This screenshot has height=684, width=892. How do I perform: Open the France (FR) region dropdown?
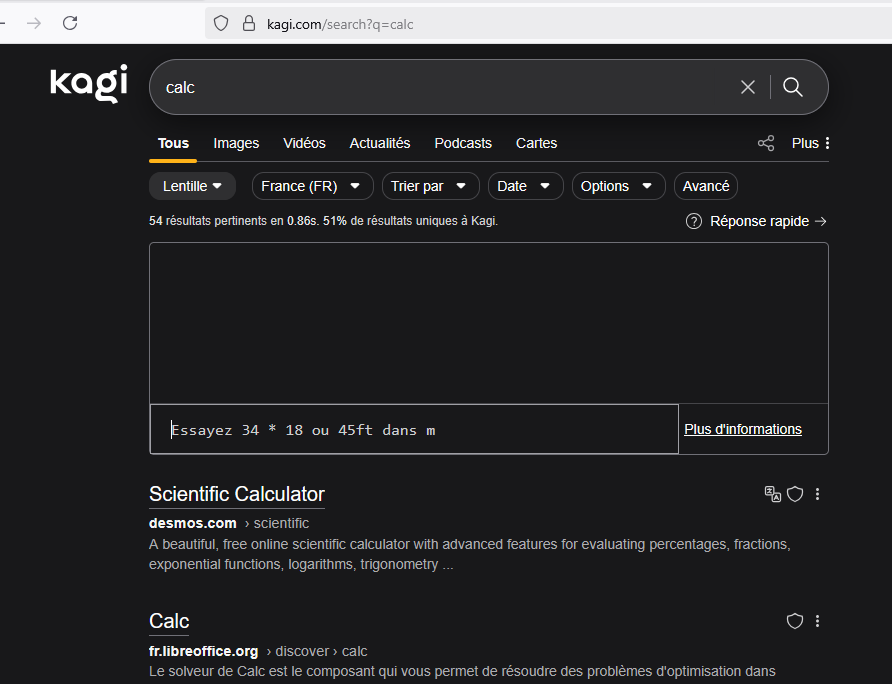312,186
